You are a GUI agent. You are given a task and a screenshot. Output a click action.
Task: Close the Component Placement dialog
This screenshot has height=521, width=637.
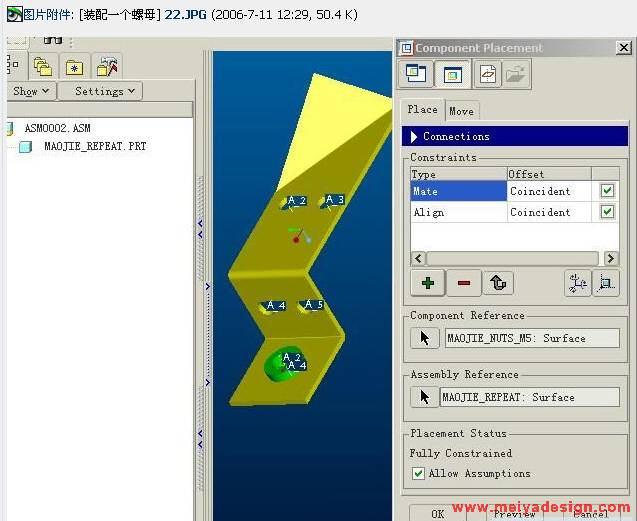point(623,48)
